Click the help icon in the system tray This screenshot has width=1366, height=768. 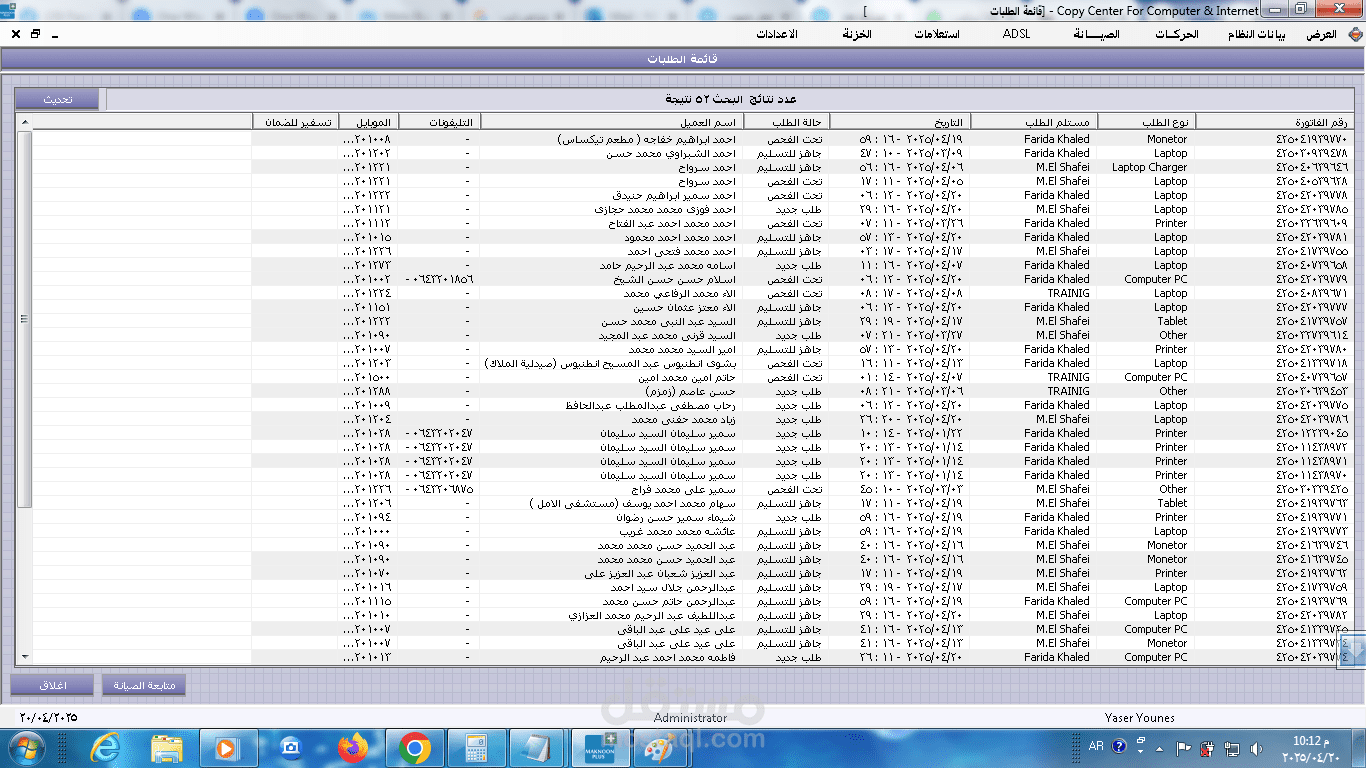click(x=1119, y=746)
